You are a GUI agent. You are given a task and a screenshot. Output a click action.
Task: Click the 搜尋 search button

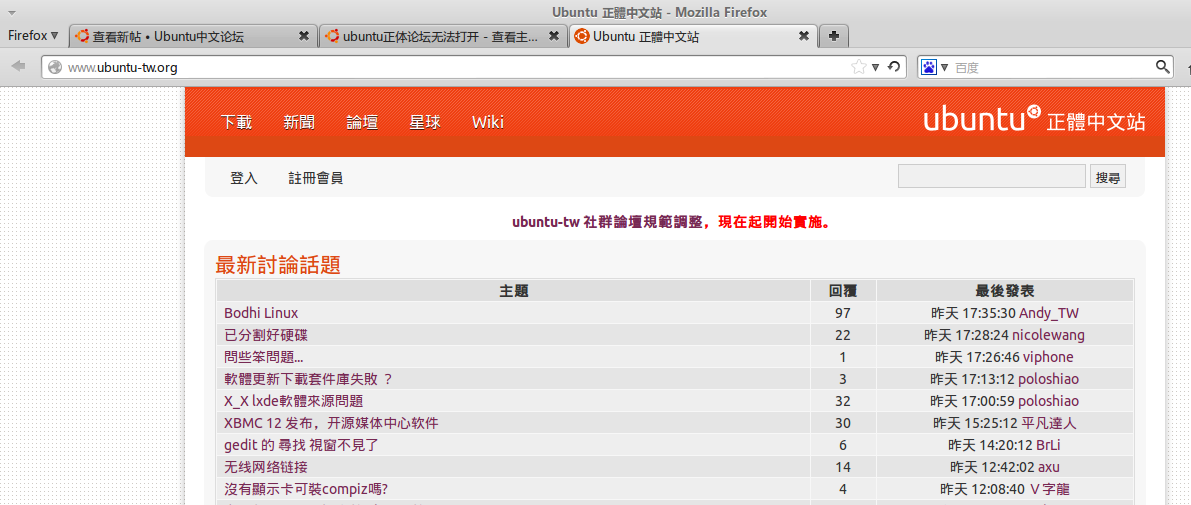pos(1108,178)
